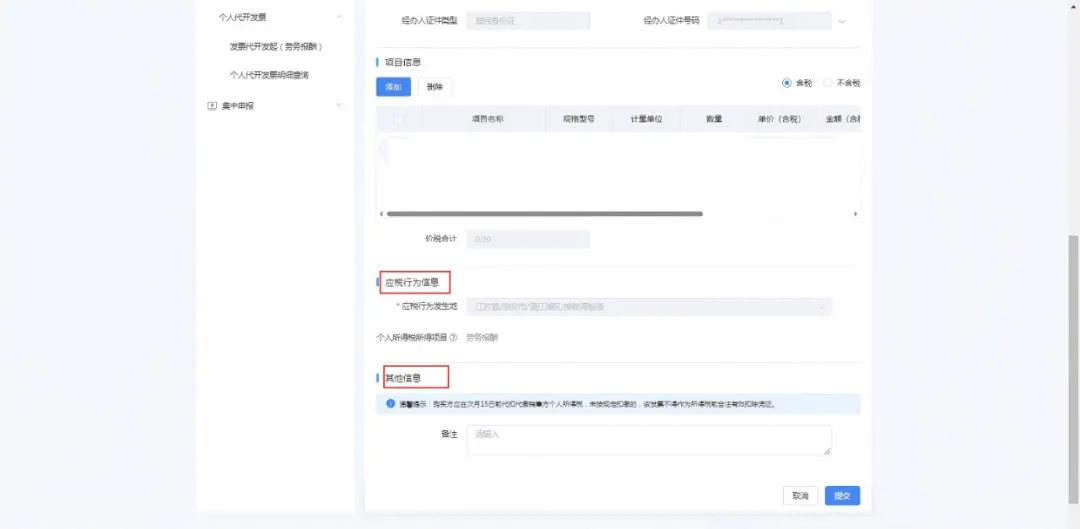Viewport: 1080px width, 529px height.
Task: Click the 取消 button
Action: click(800, 495)
